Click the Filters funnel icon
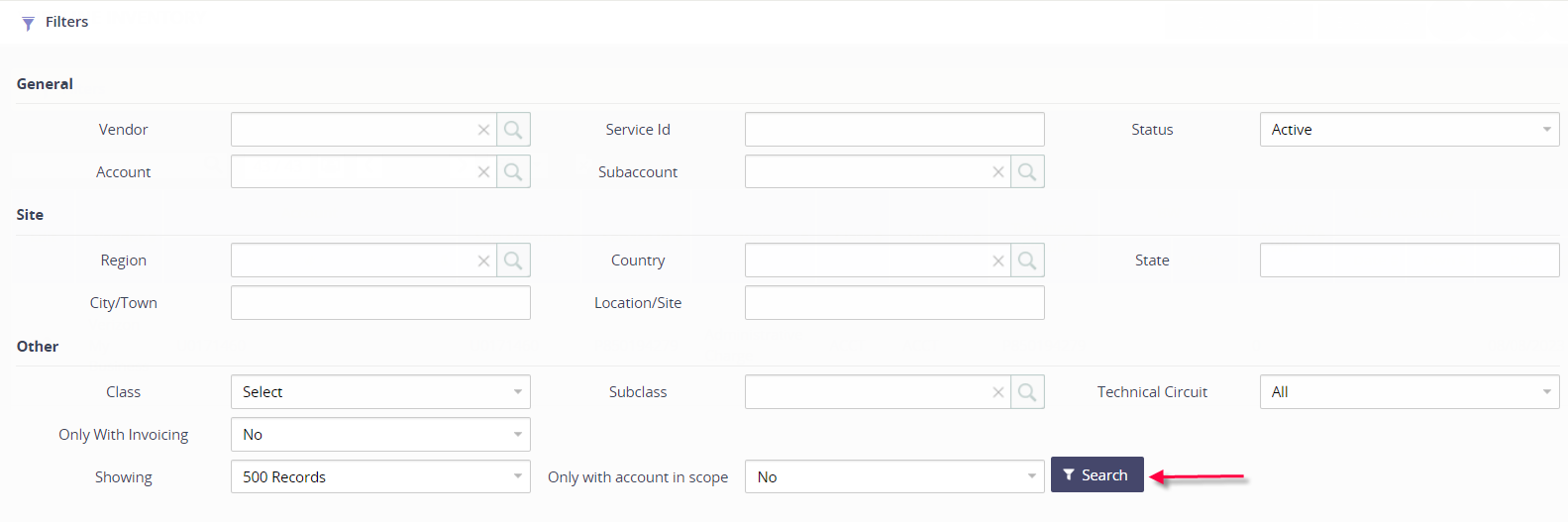Viewport: 1568px width, 522px height. (x=28, y=23)
